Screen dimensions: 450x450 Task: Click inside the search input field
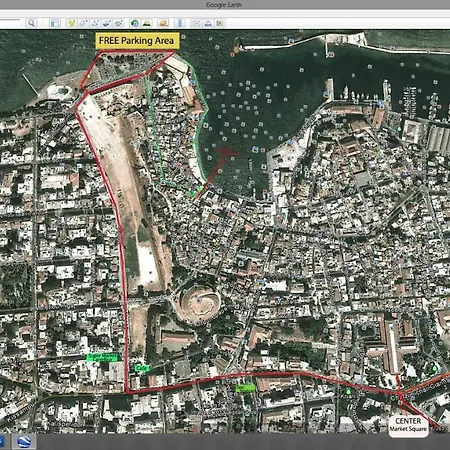[x=10, y=22]
